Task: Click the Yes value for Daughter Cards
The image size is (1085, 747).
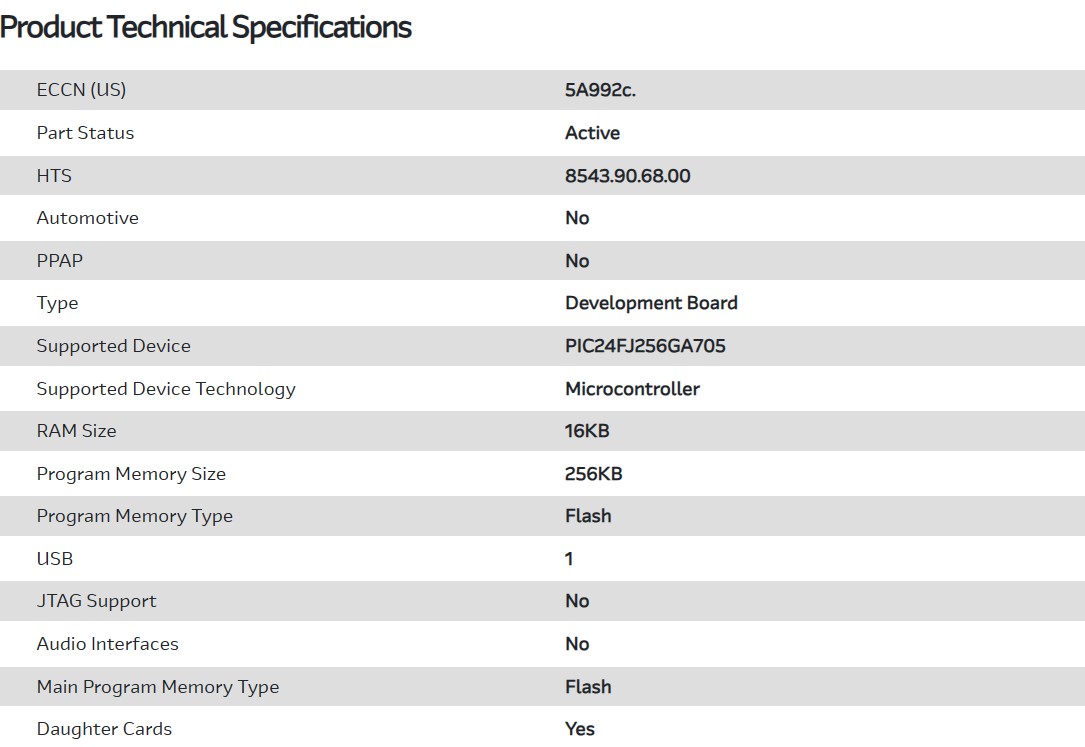Action: (x=580, y=729)
